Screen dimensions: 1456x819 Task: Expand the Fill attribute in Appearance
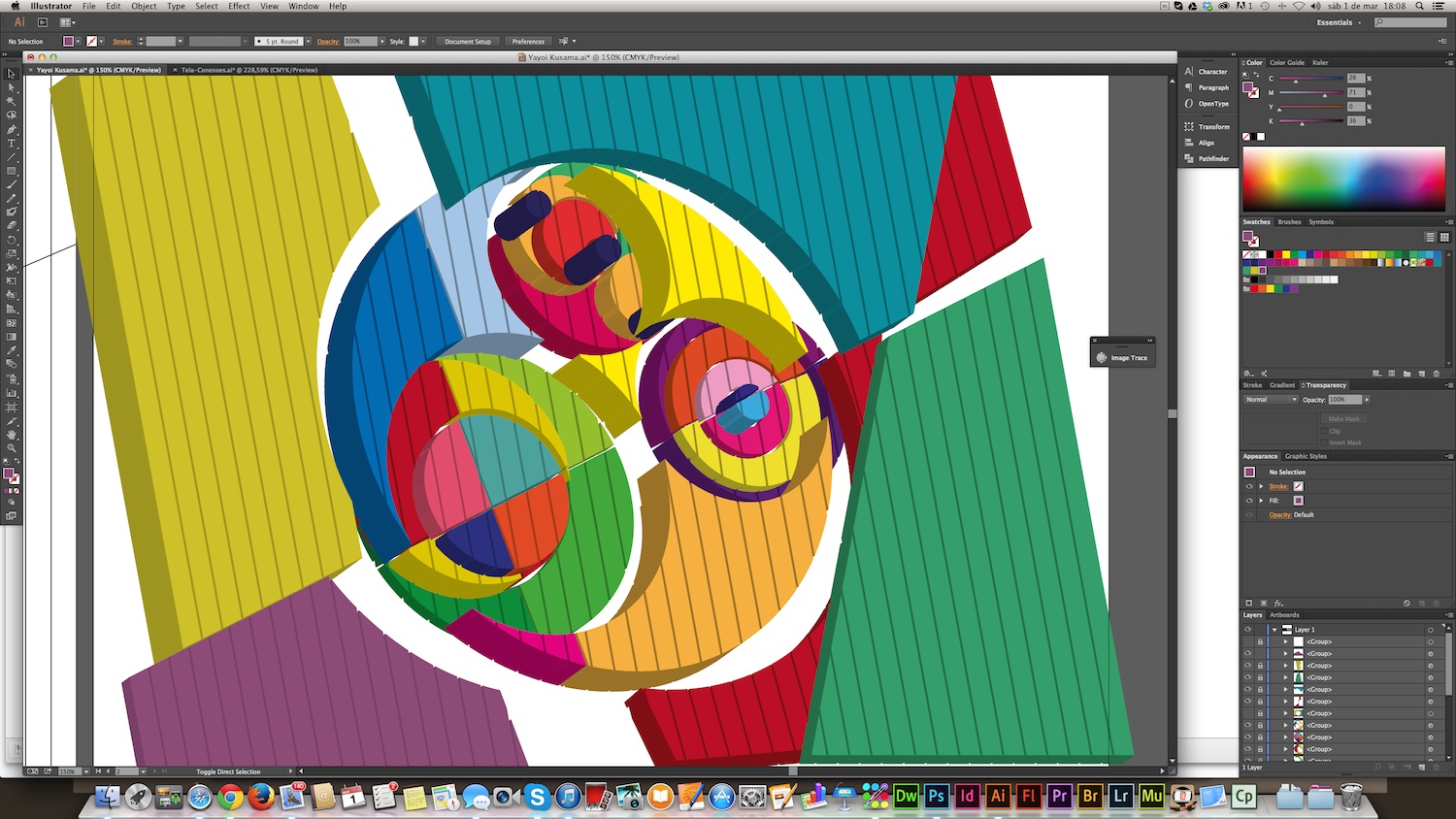coord(1261,501)
